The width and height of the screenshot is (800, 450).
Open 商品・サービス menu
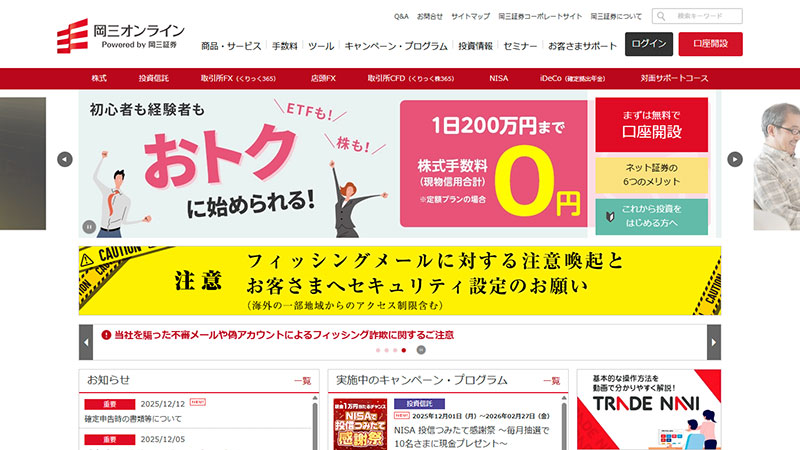coord(231,46)
